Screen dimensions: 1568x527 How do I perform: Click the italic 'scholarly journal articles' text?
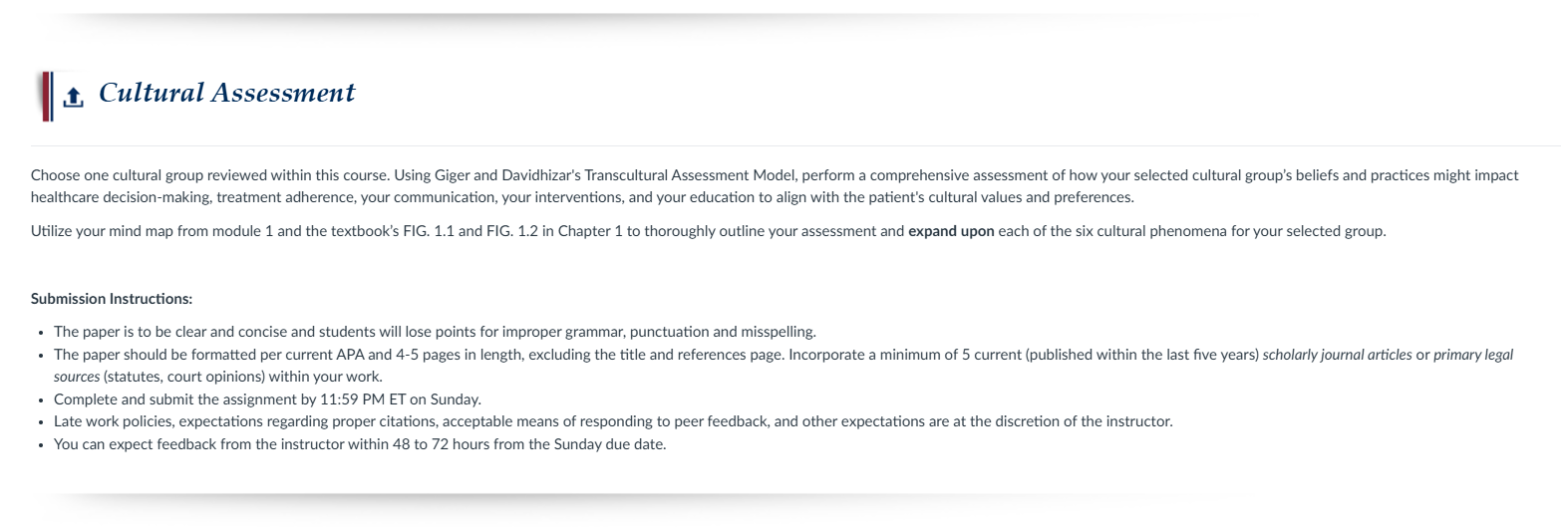coord(1337,355)
